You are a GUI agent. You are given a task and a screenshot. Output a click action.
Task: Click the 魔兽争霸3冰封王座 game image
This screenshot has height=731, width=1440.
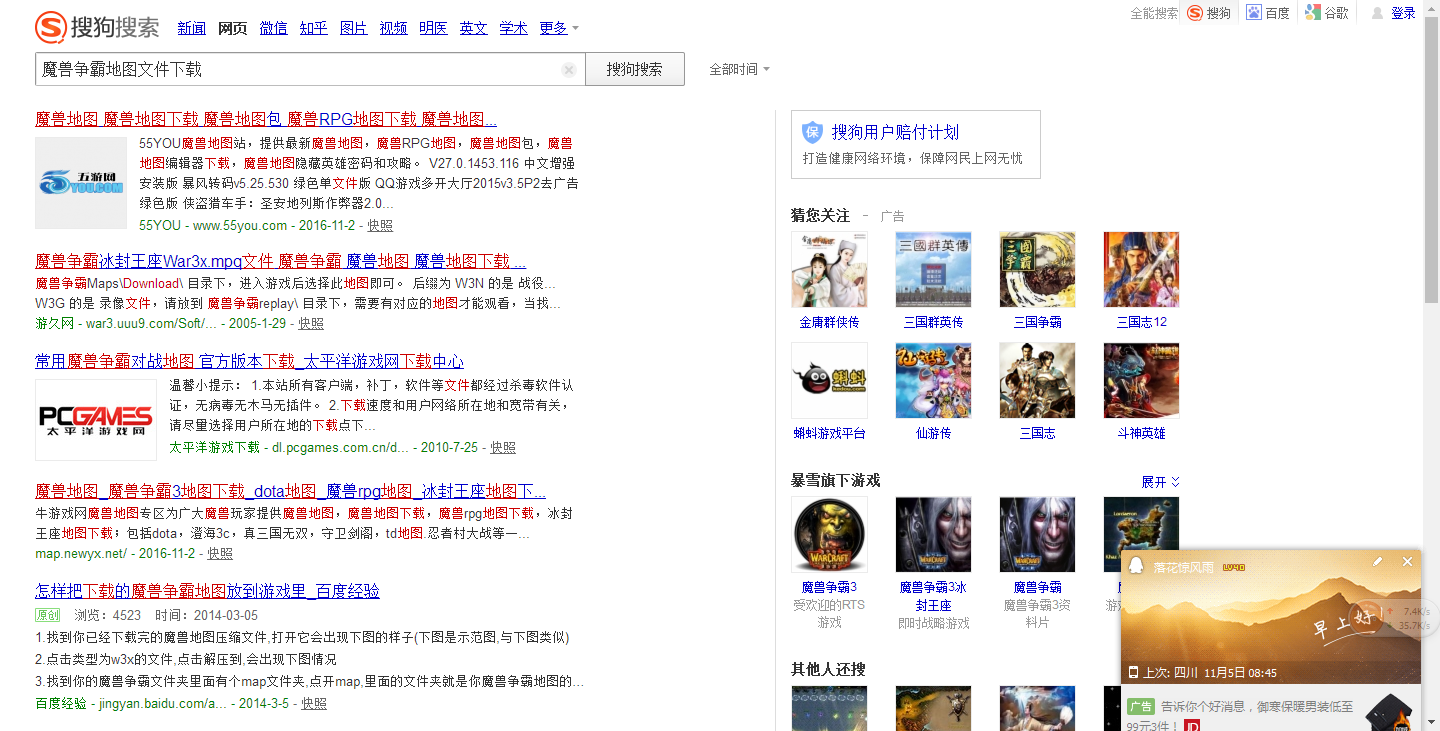click(933, 535)
